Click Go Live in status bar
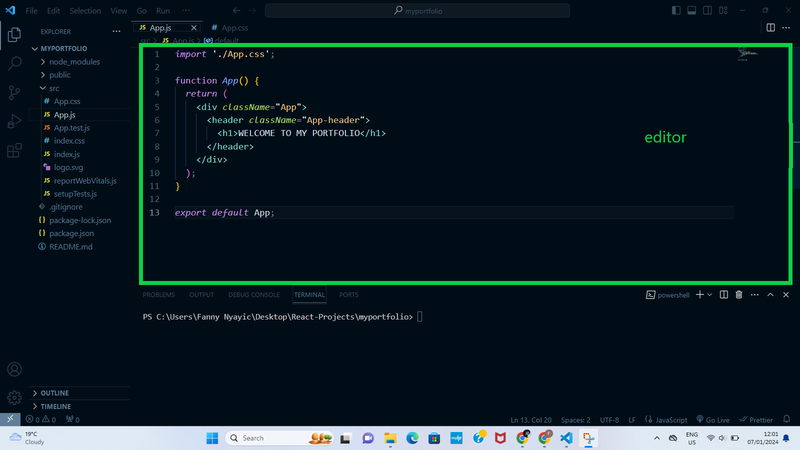The height and width of the screenshot is (450, 800). coord(713,419)
